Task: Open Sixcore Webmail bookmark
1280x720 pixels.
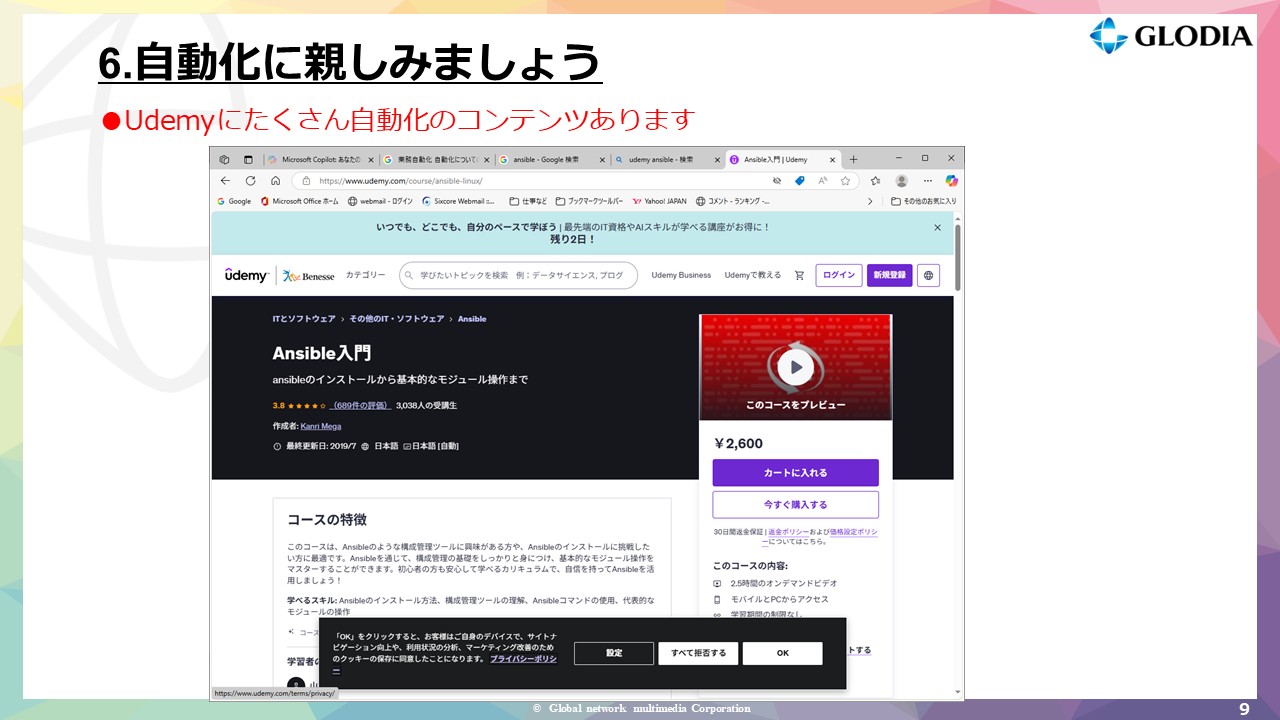Action: (x=458, y=201)
